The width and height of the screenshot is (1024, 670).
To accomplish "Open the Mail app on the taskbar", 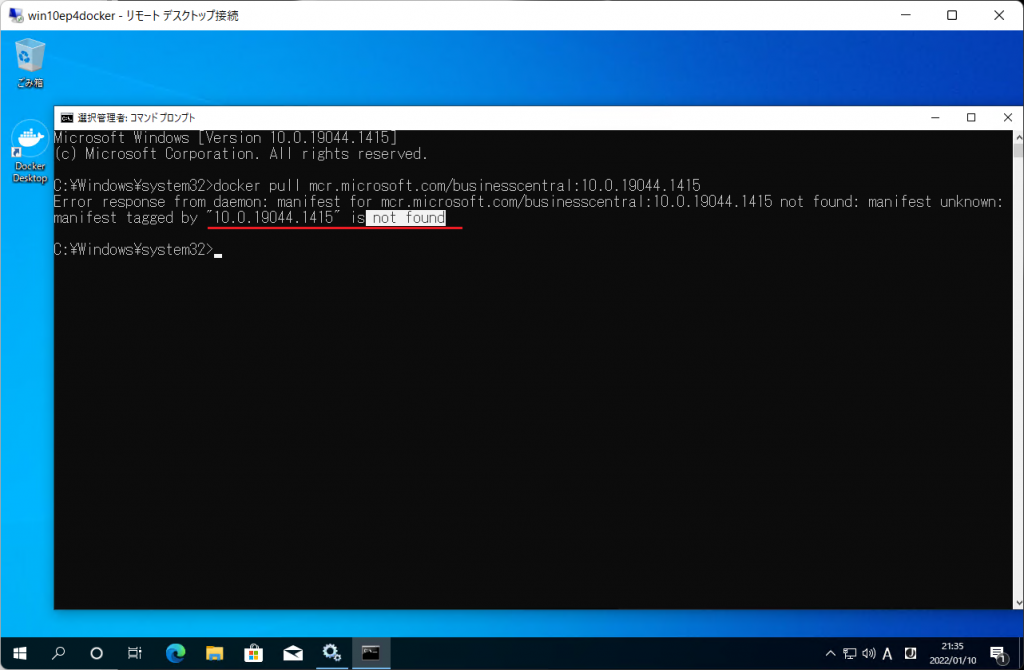I will click(x=293, y=653).
